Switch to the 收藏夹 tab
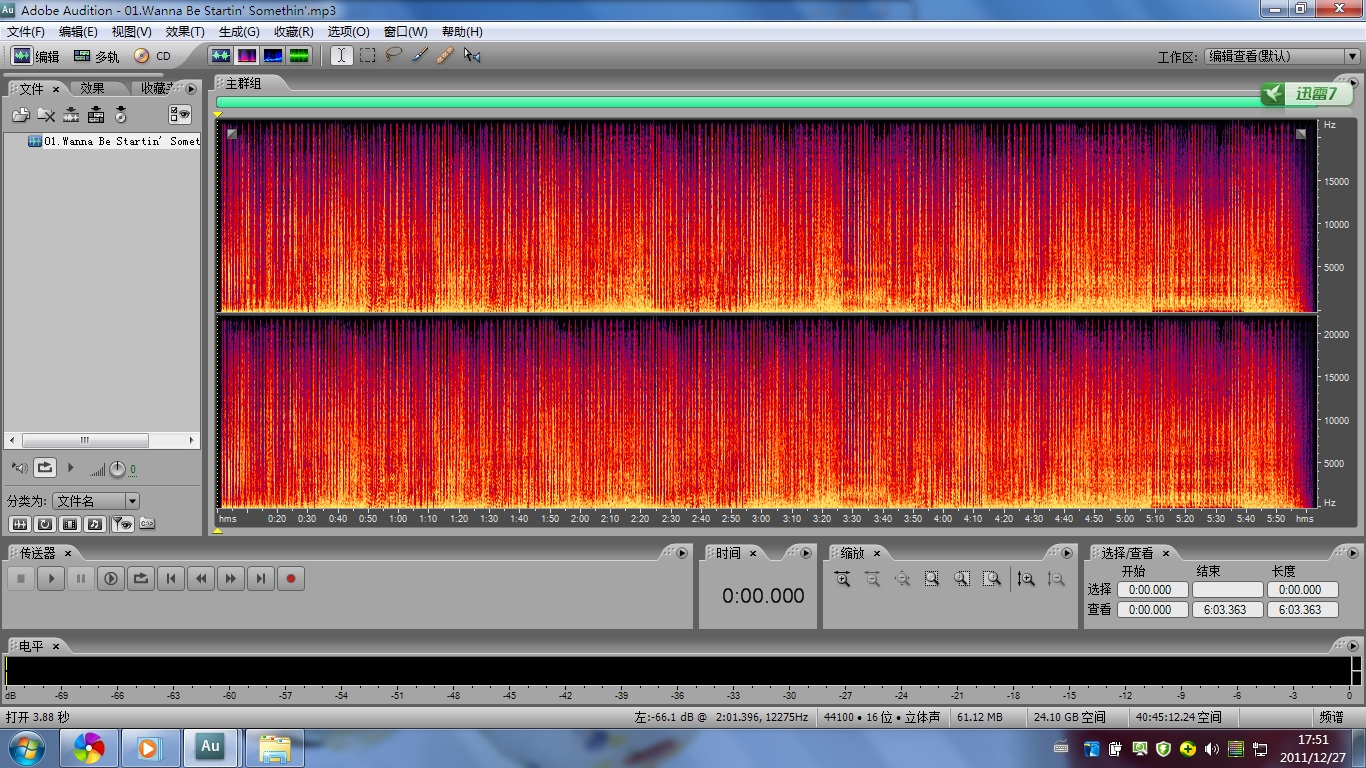1366x768 pixels. [155, 89]
